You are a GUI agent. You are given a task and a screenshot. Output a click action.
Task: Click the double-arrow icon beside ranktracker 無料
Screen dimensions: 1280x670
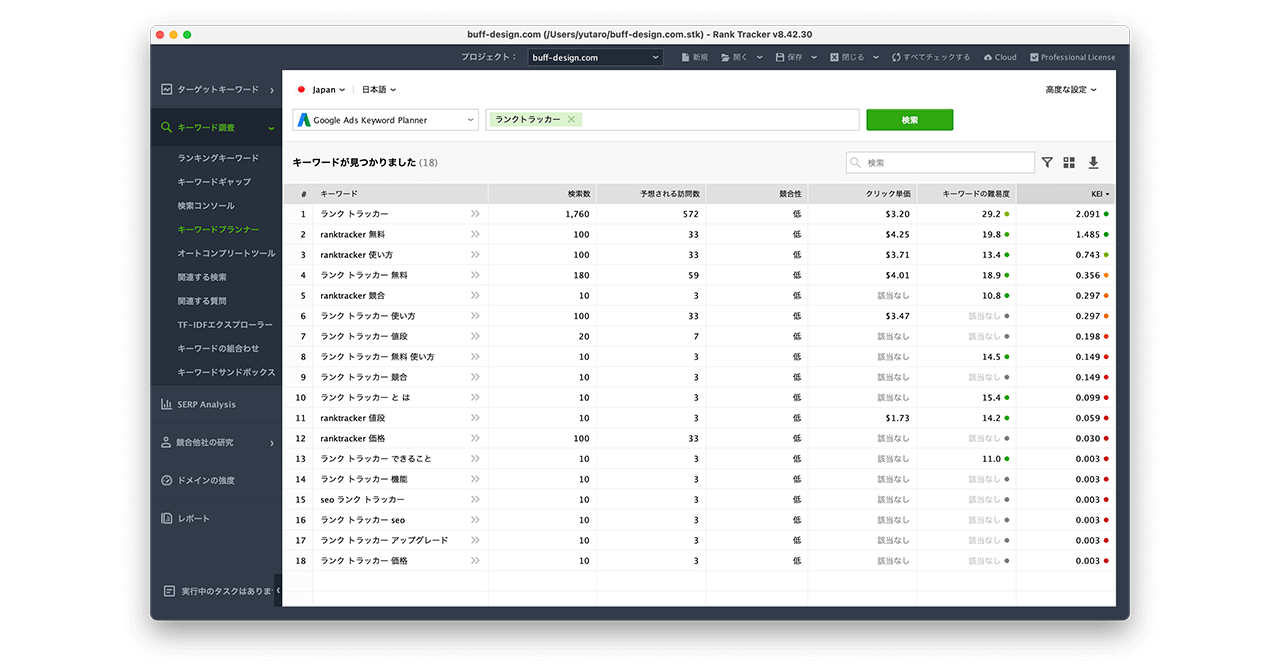click(x=475, y=234)
